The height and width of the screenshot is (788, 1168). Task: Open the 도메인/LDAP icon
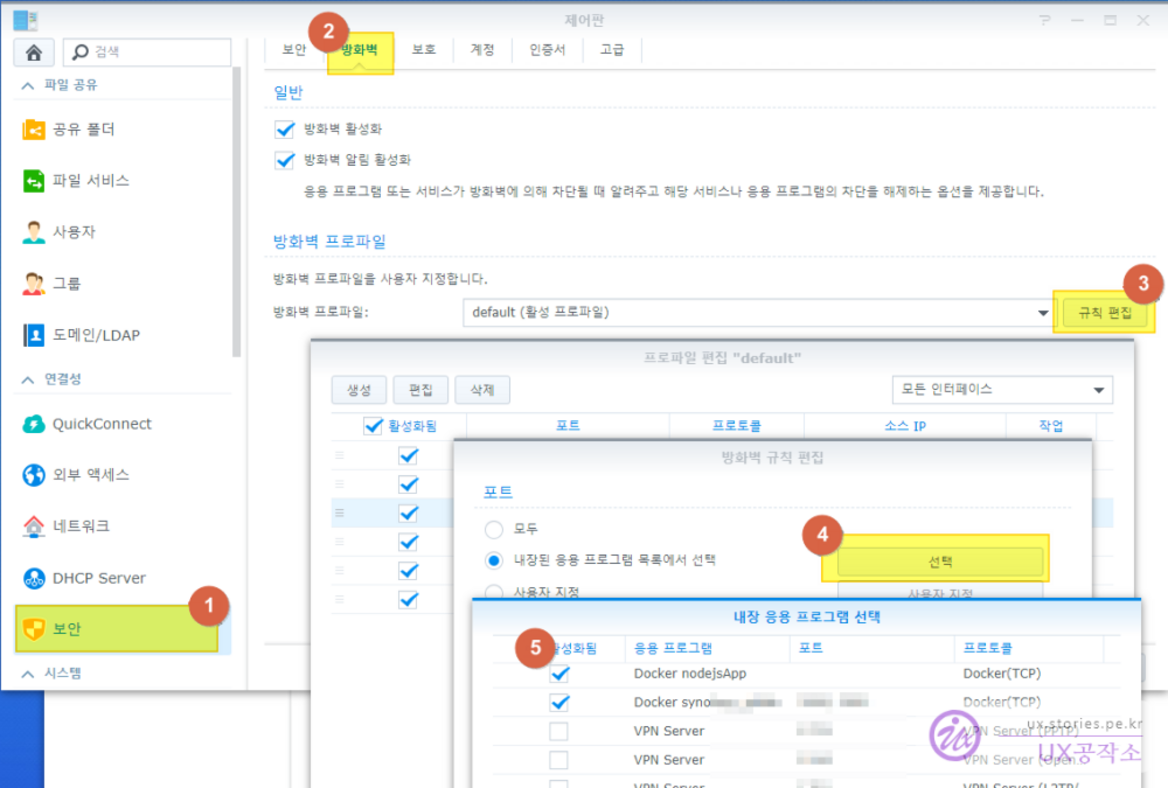34,335
